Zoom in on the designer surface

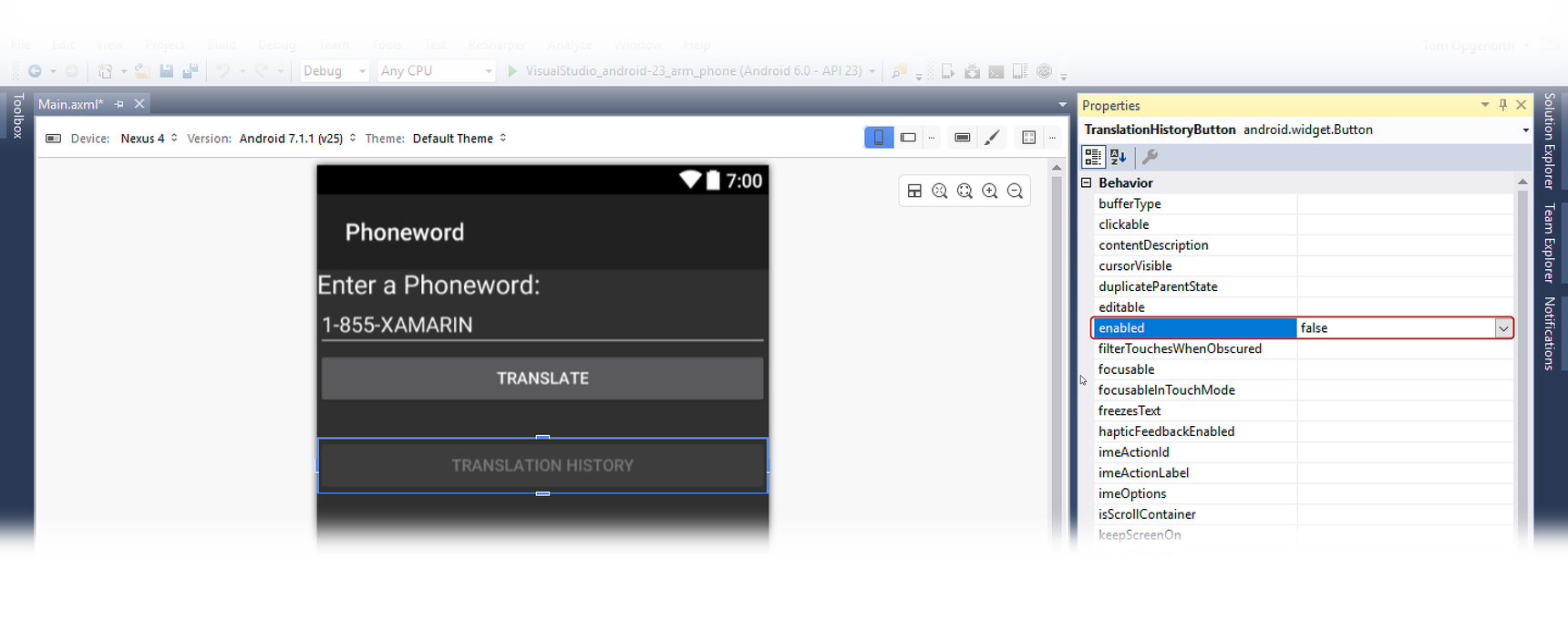click(x=990, y=191)
